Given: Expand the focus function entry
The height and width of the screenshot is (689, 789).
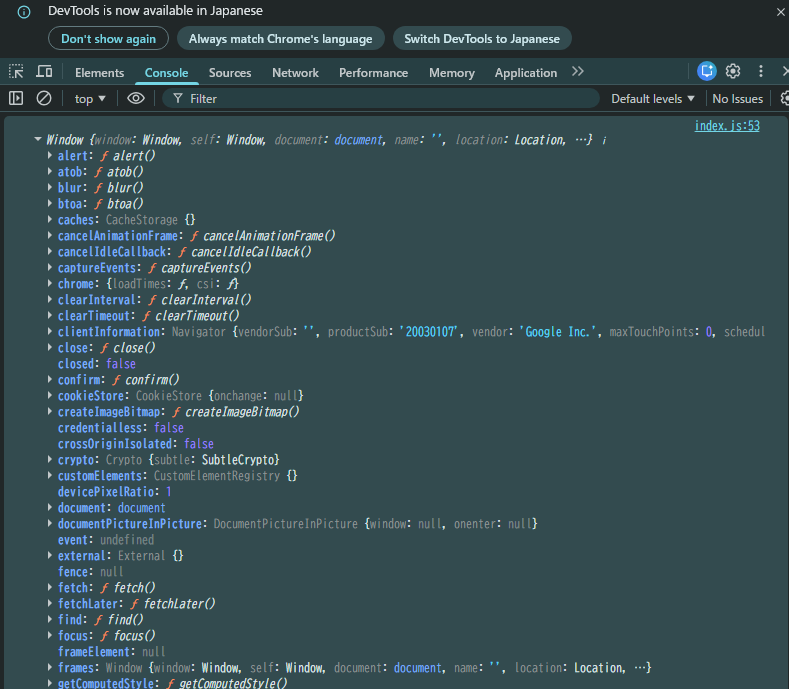Looking at the screenshot, I should click(x=49, y=636).
